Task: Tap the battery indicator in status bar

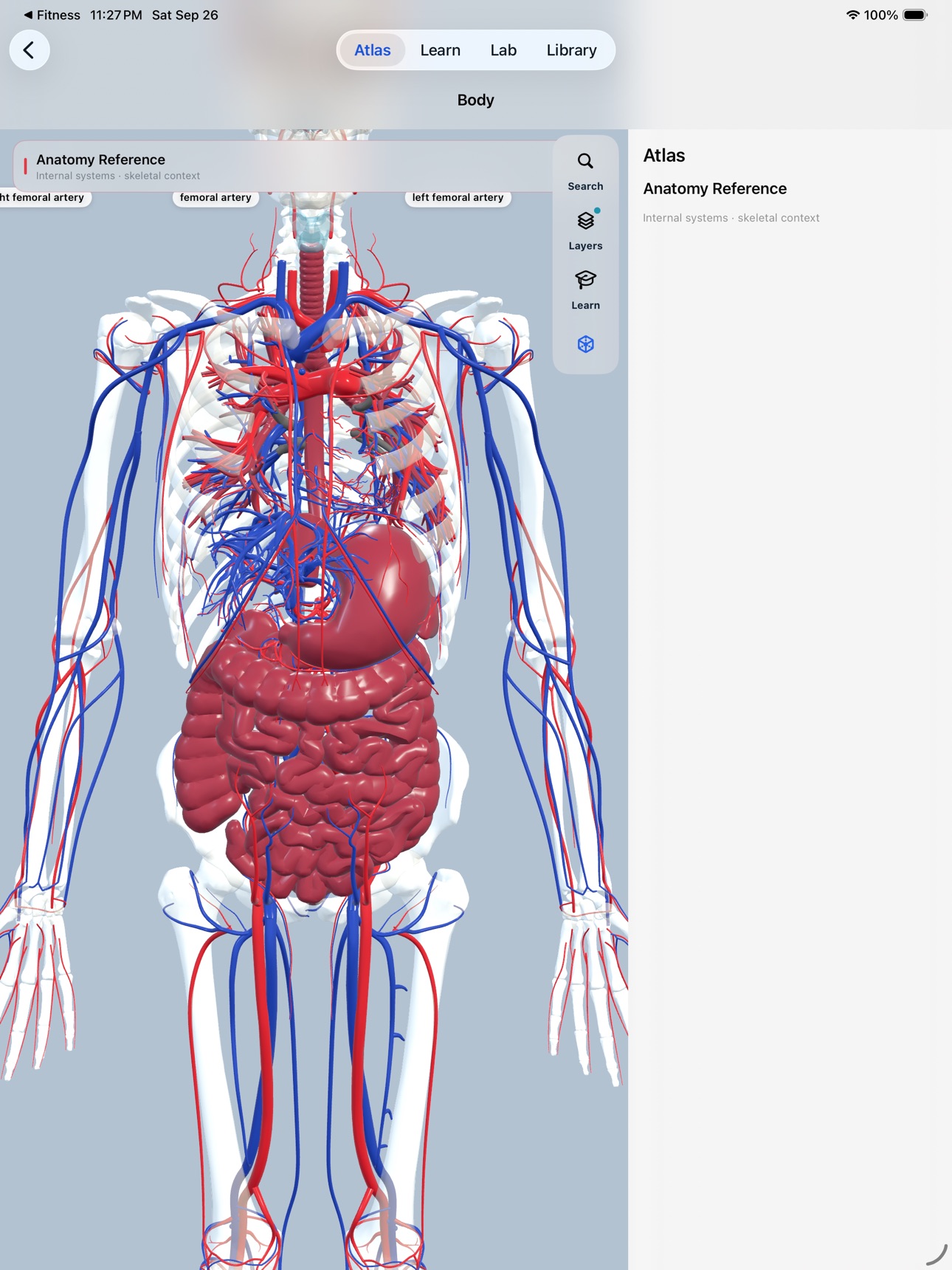Action: coord(915,15)
